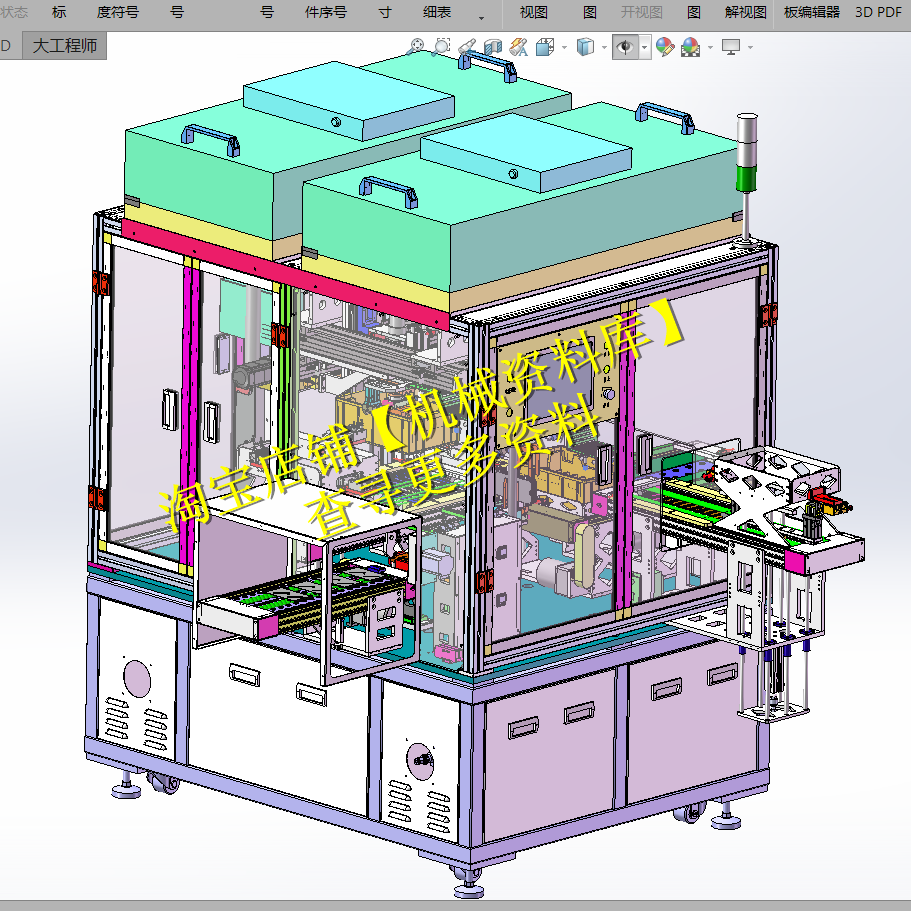Click the 3D PDF ribbon command
The height and width of the screenshot is (911, 911).
[x=878, y=12]
